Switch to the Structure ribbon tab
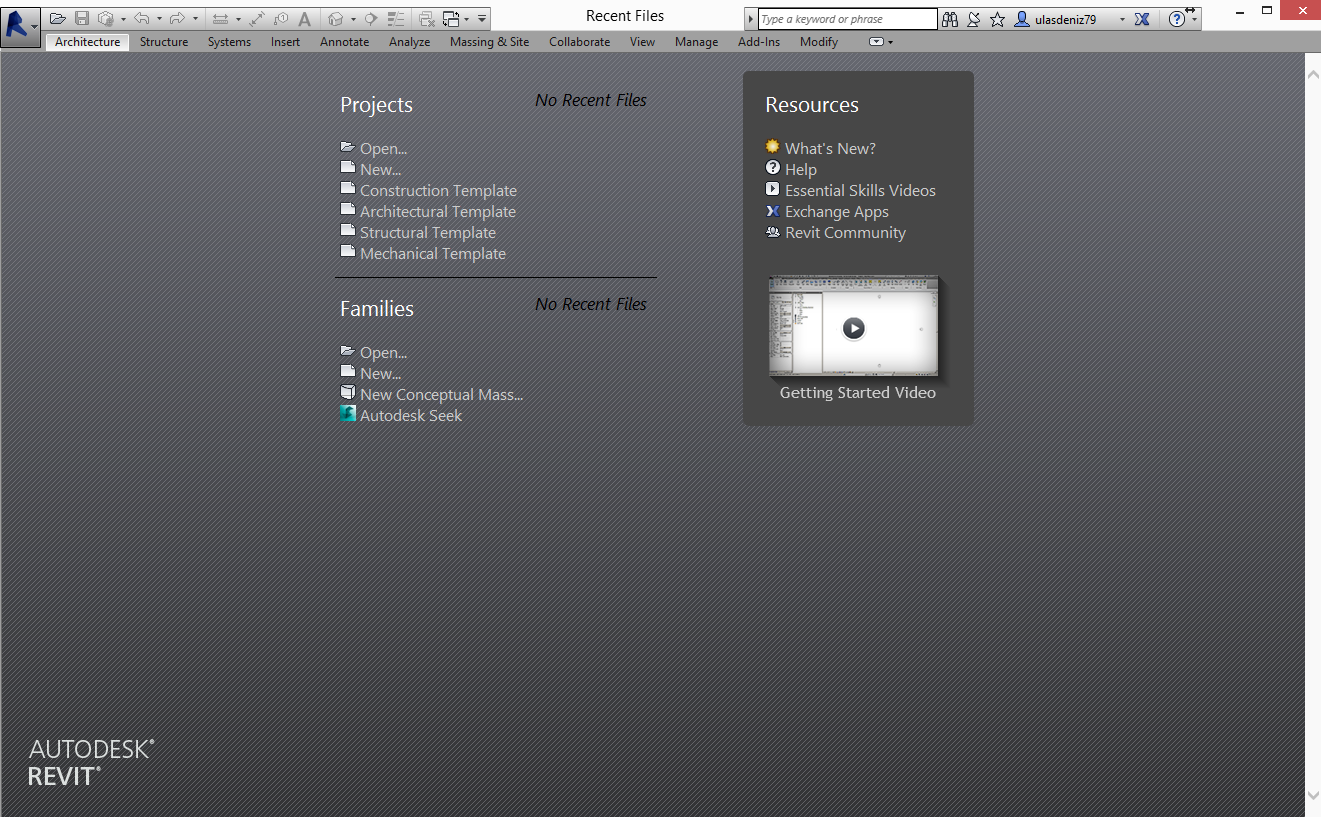The height and width of the screenshot is (817, 1321). (164, 42)
